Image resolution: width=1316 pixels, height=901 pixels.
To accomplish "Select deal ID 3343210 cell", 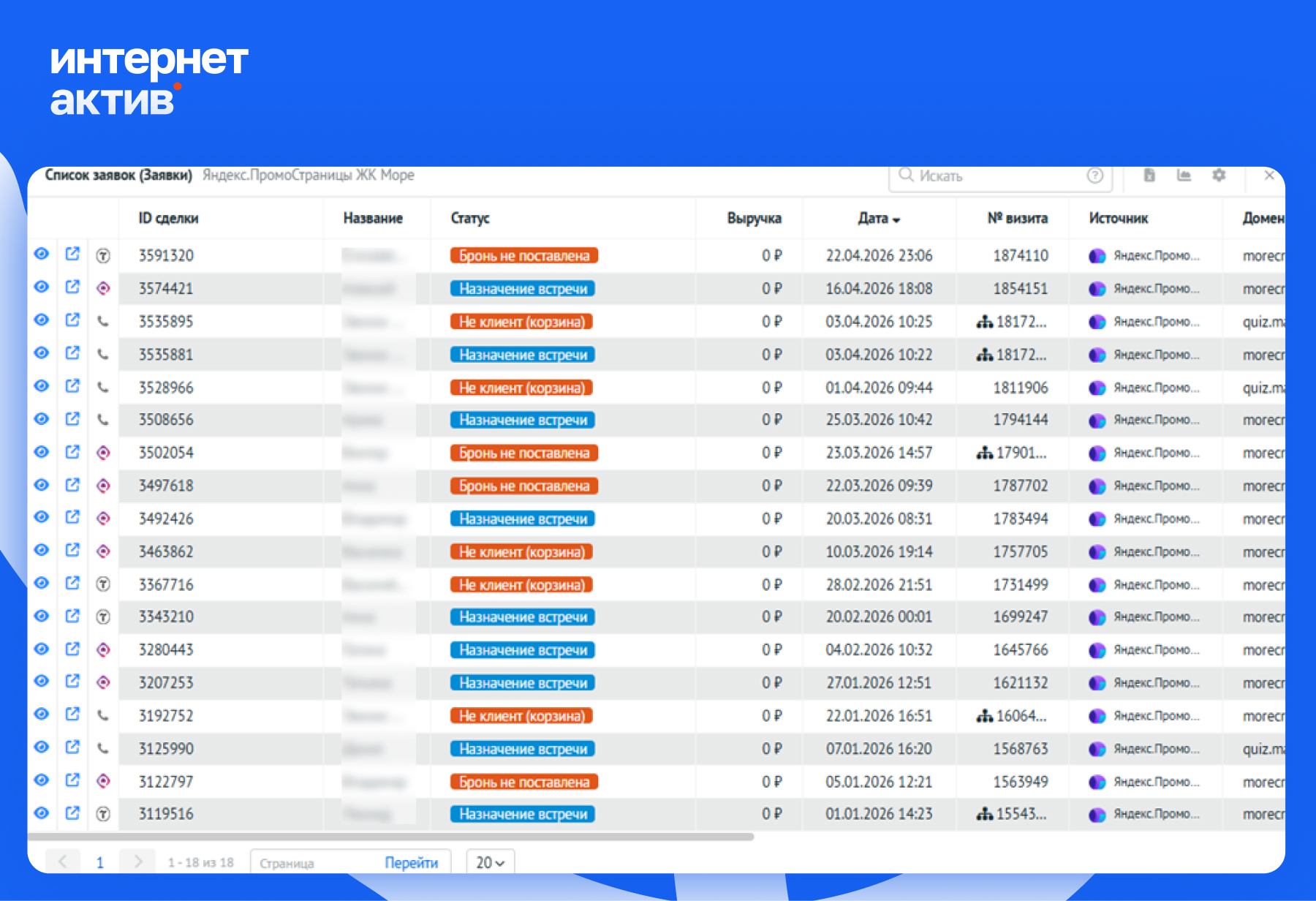I will (166, 617).
